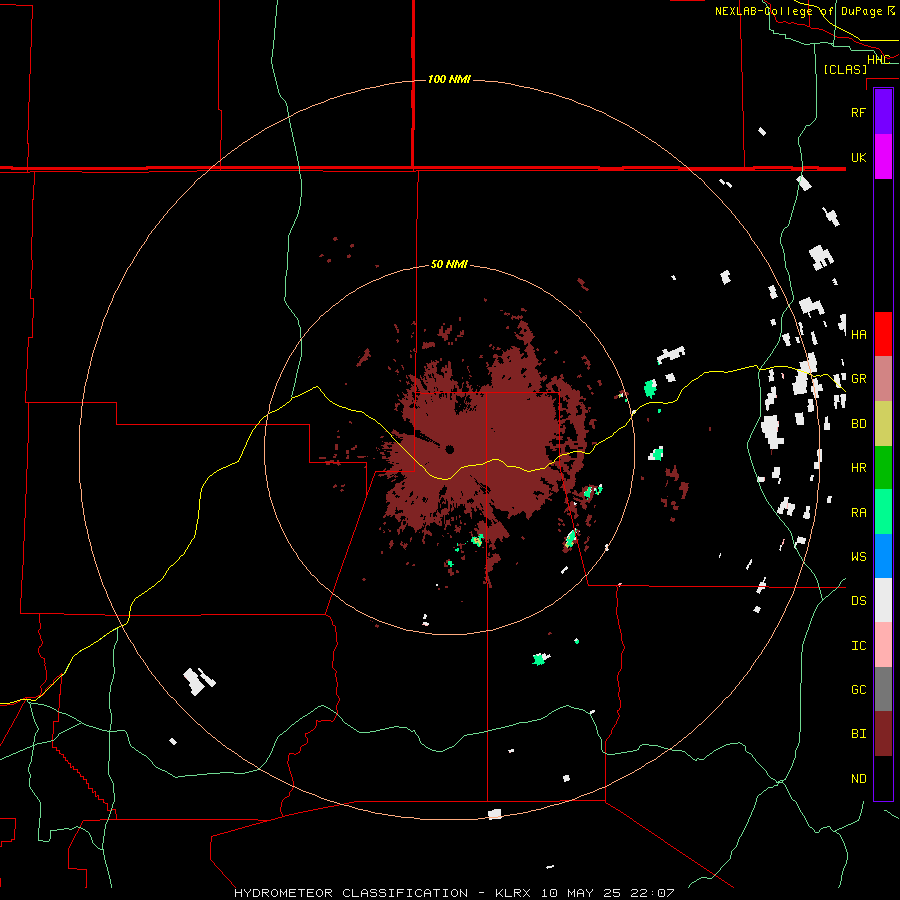Viewport: 900px width, 900px height.
Task: Click the 22:07 timestamp
Action: pyautogui.click(x=654, y=893)
